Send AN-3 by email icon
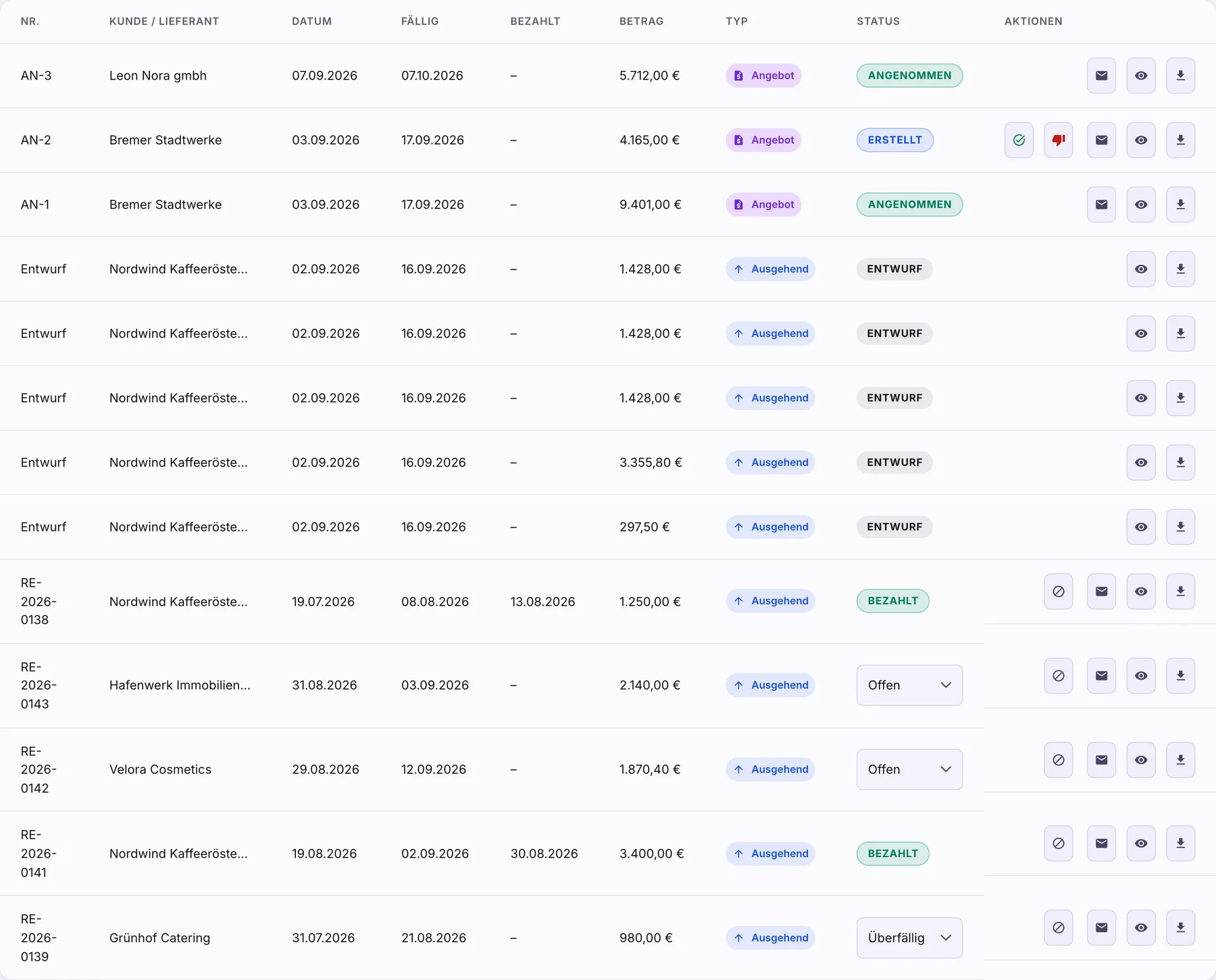Screen dimensions: 1216x980 (x=1101, y=76)
